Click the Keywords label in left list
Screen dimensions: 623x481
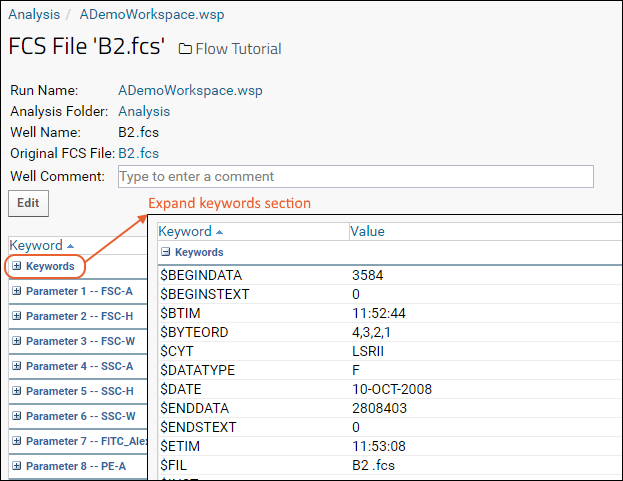coord(50,266)
